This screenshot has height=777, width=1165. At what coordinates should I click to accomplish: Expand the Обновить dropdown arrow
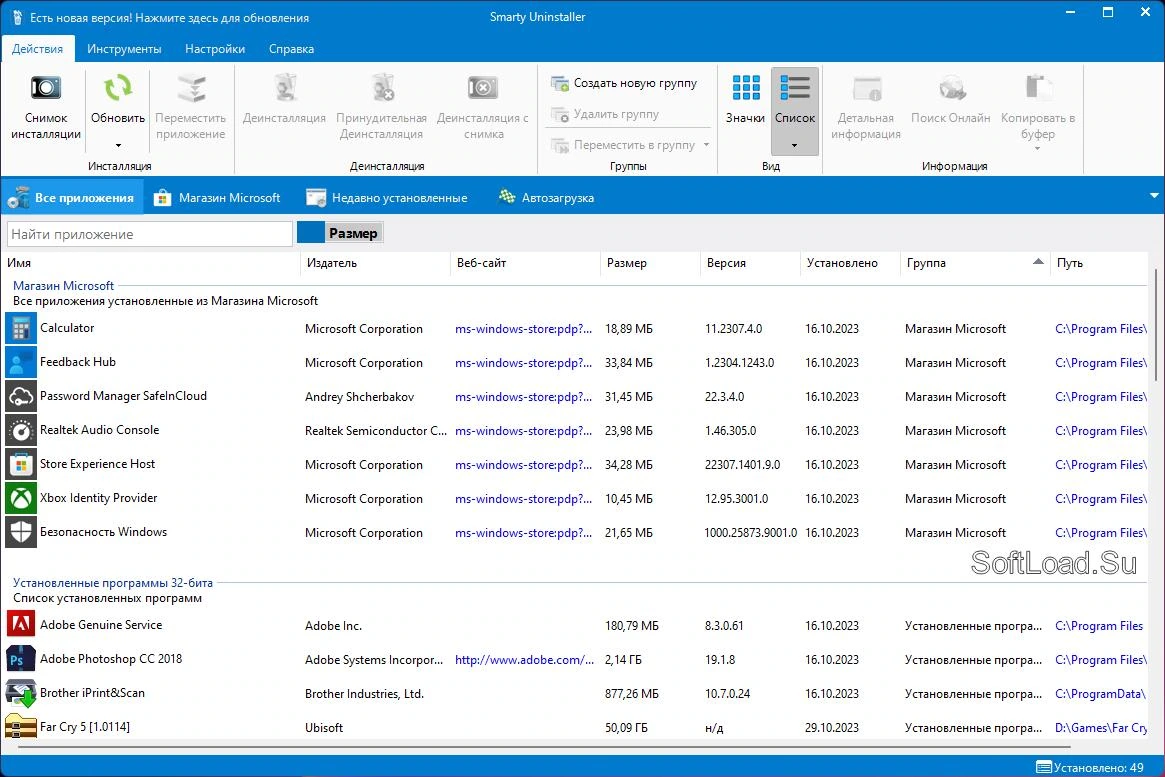click(118, 146)
